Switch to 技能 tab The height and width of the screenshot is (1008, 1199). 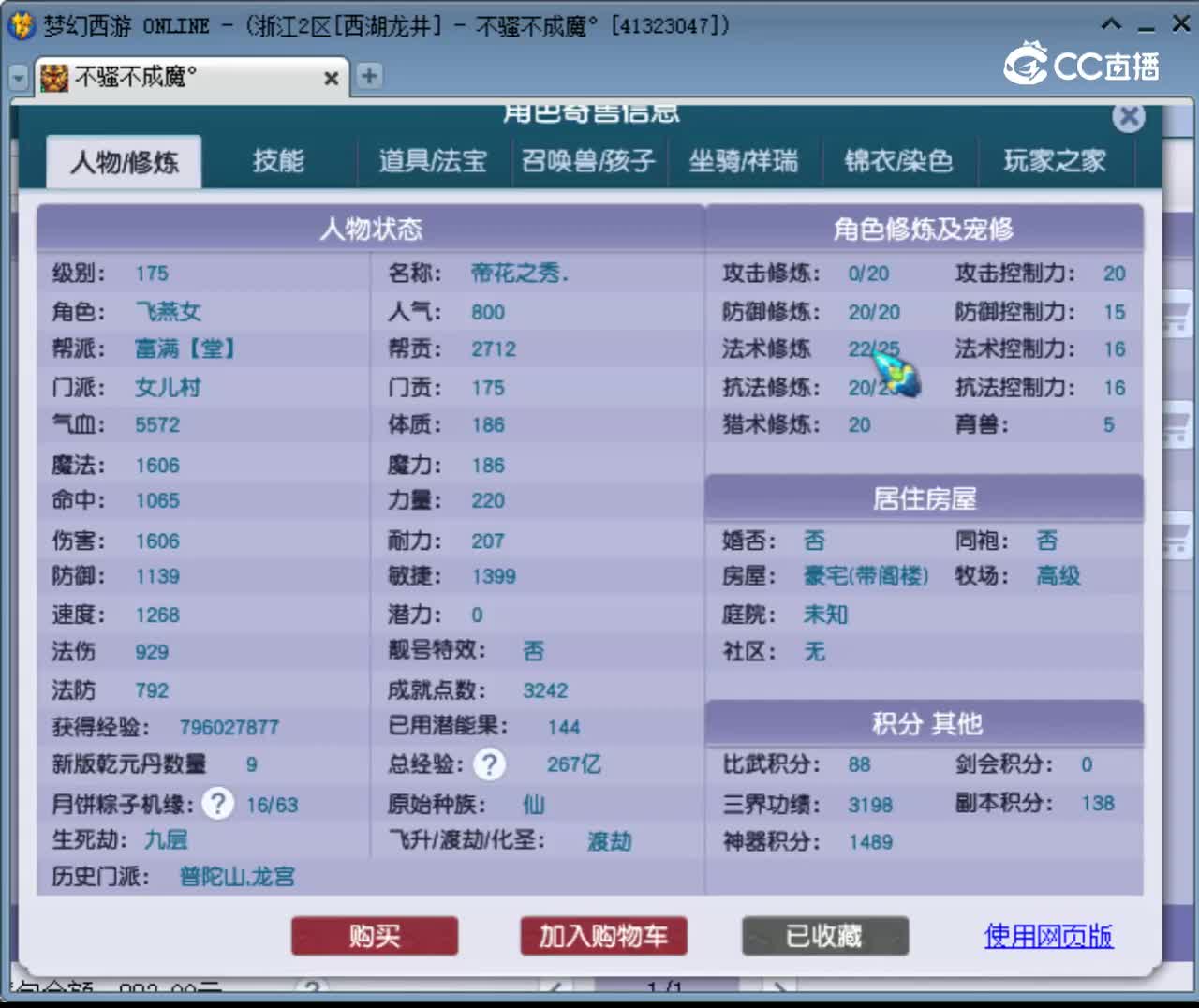[278, 161]
